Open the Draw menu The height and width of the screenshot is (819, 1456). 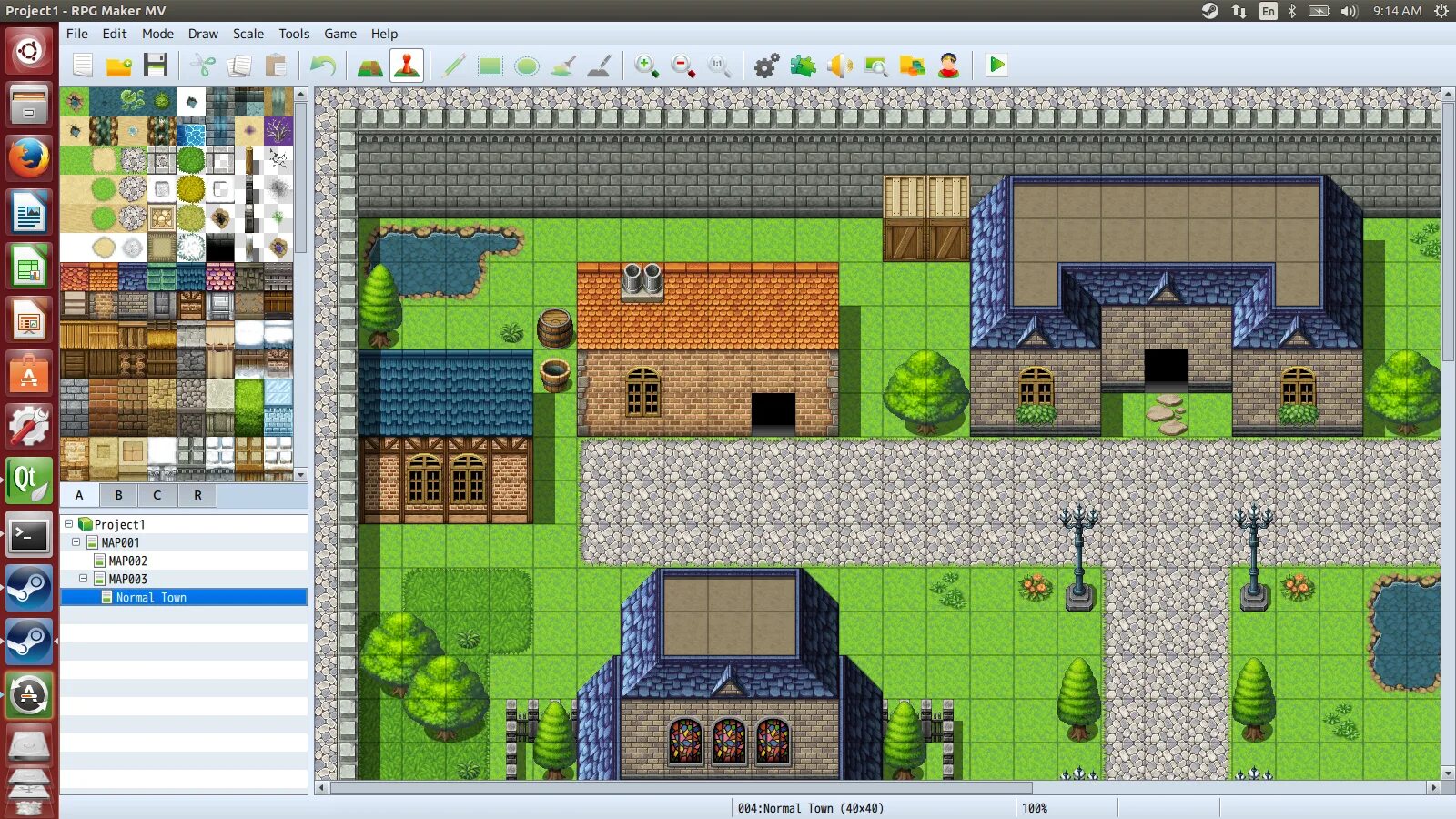203,34
